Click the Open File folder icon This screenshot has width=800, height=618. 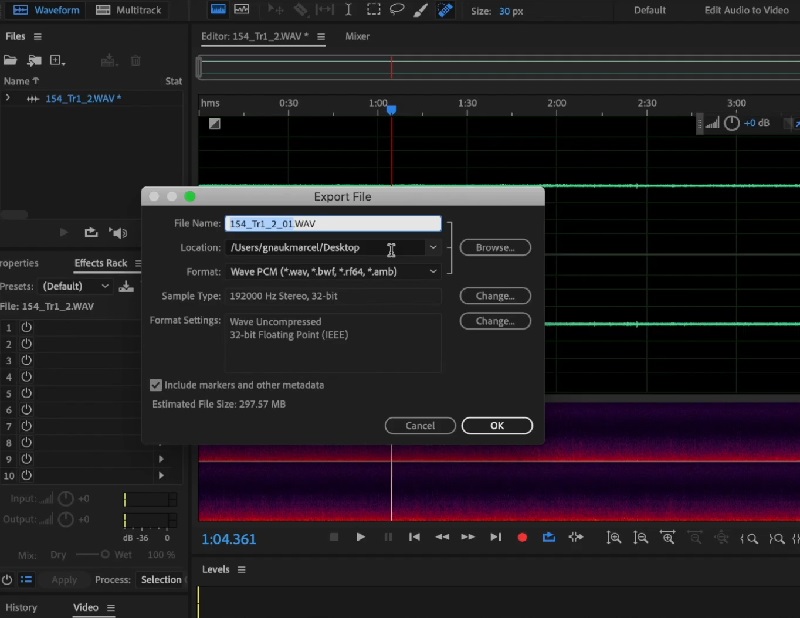pos(10,61)
